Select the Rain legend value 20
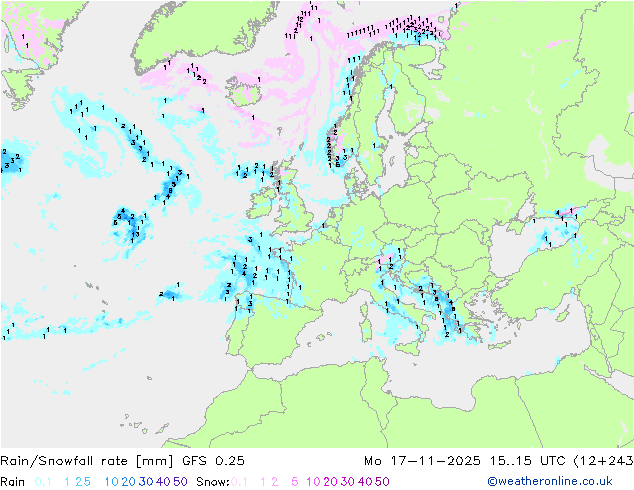The height and width of the screenshot is (490, 634). pyautogui.click(x=128, y=482)
